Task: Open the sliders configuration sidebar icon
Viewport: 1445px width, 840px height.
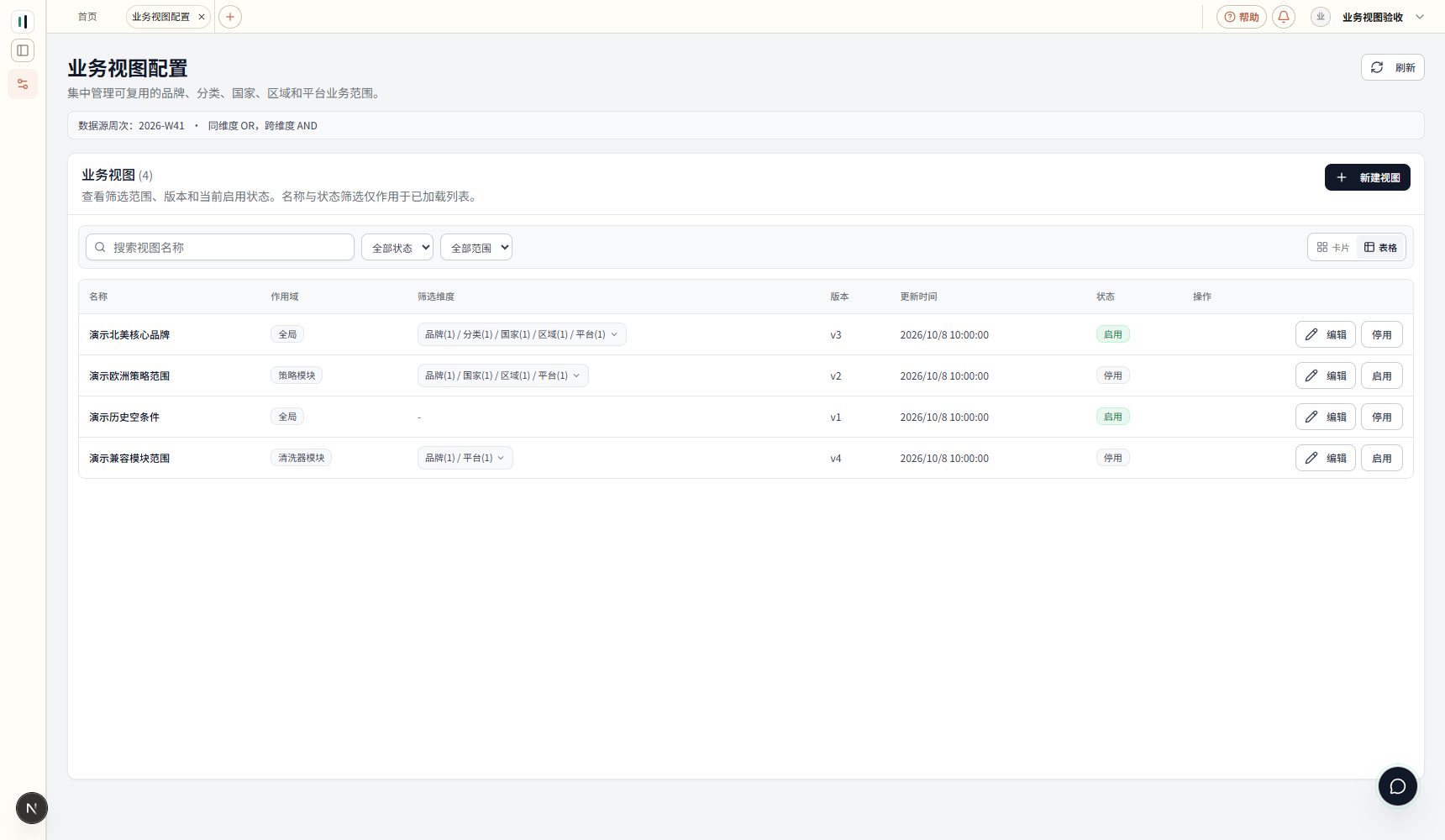Action: pos(23,84)
